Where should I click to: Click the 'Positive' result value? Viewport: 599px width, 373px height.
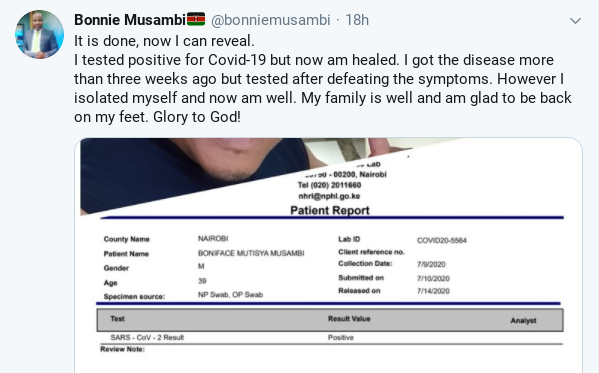341,337
